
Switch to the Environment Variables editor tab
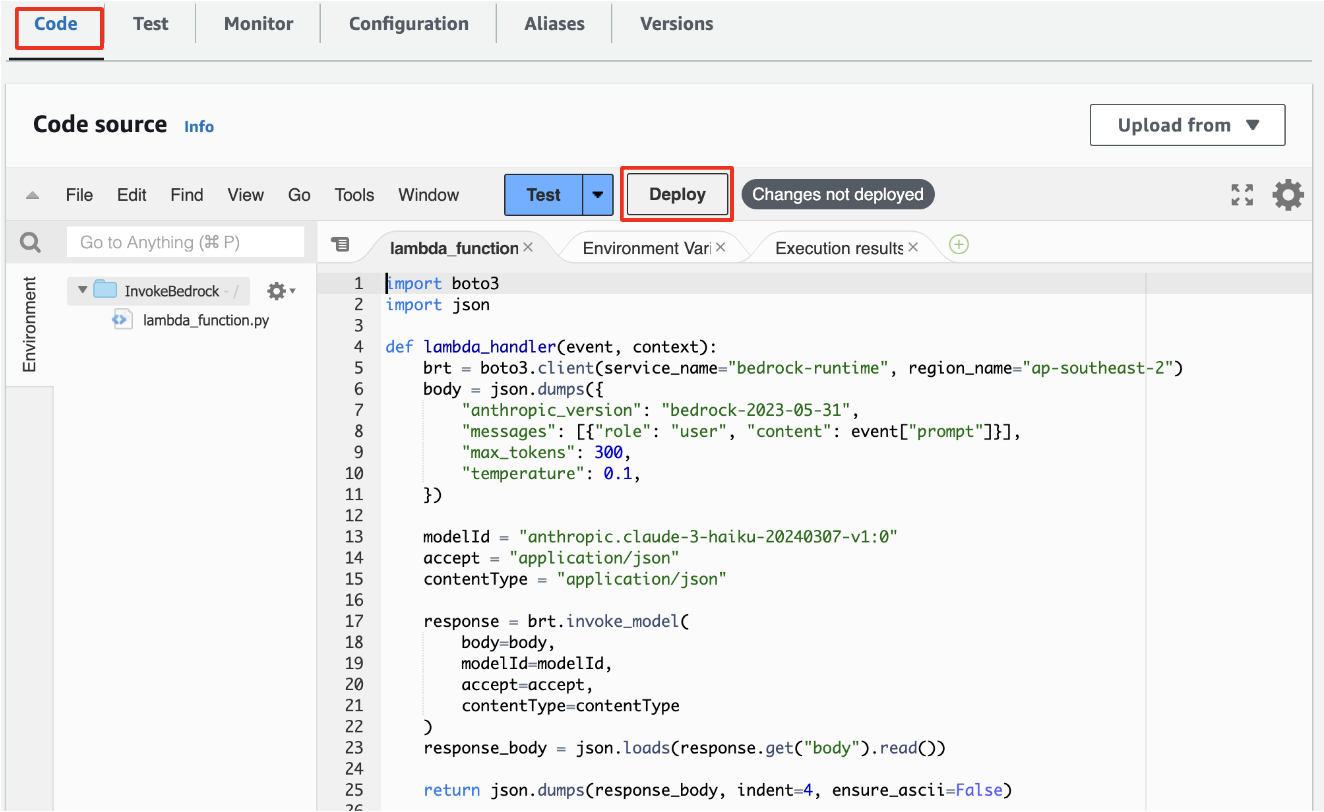pos(645,246)
